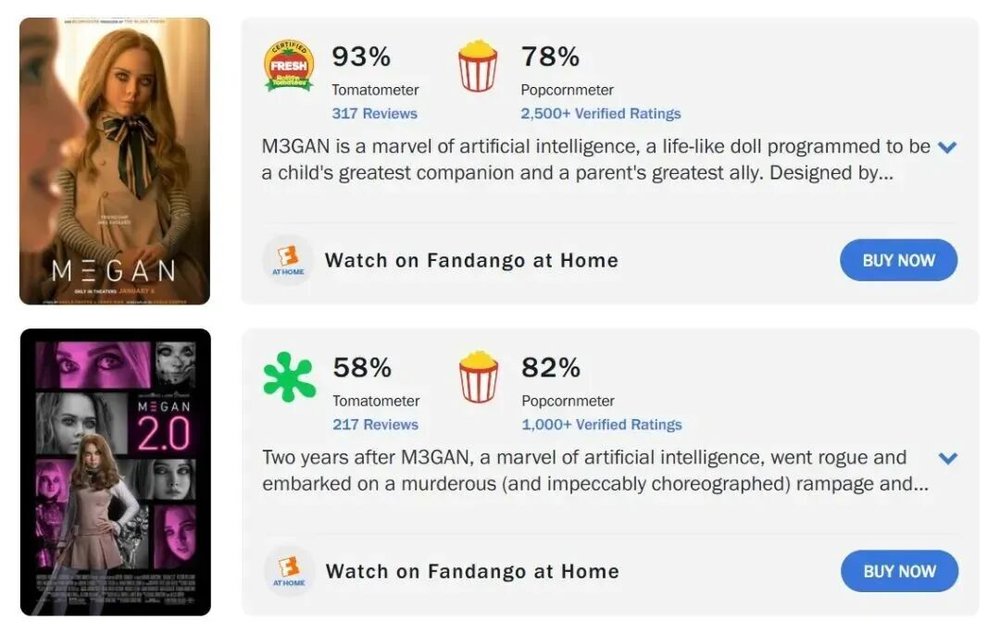Click the Fandango at Home logo for M3GAN
The height and width of the screenshot is (644, 1000).
coord(288,261)
